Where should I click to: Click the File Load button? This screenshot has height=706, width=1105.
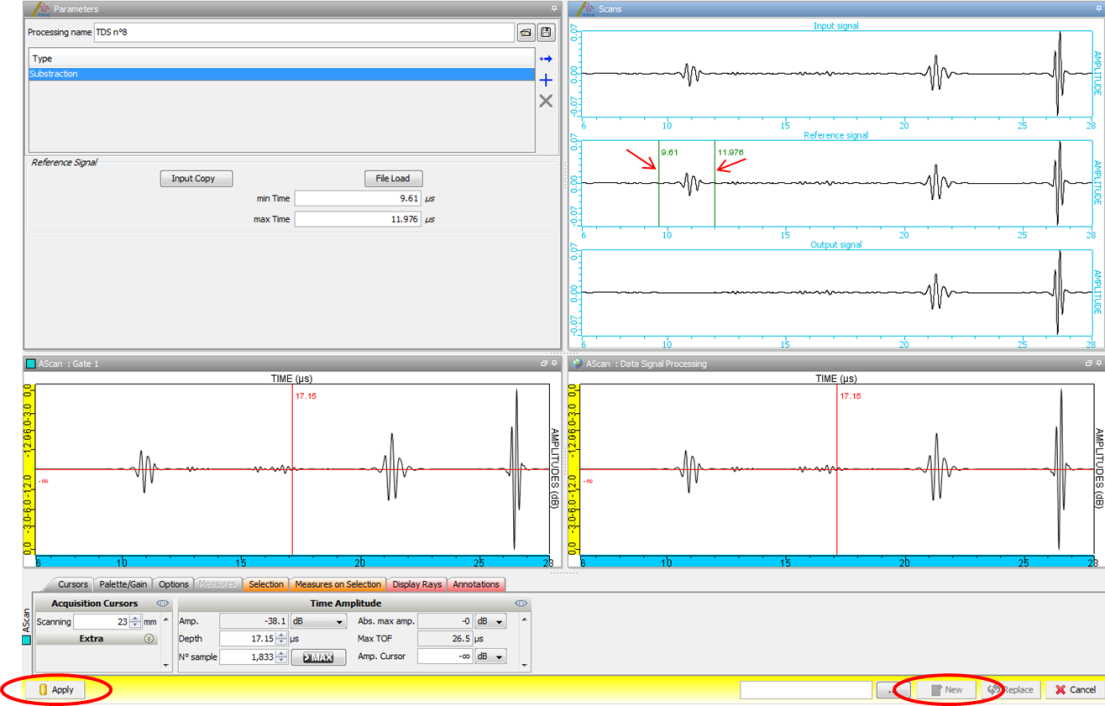point(393,178)
